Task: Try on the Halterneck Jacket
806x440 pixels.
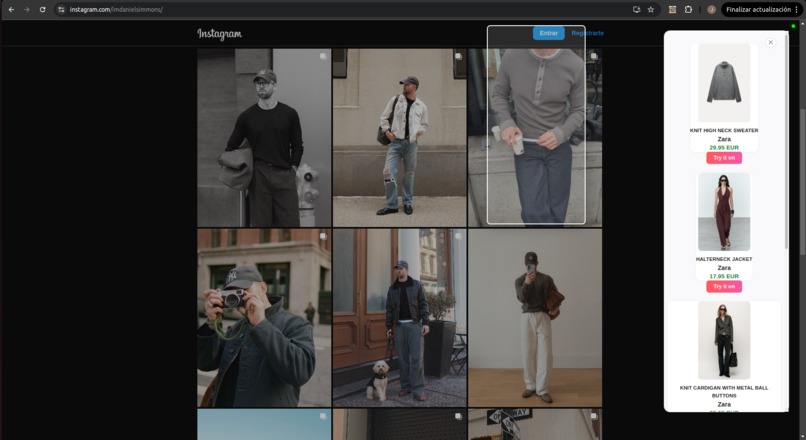Action: 724,286
